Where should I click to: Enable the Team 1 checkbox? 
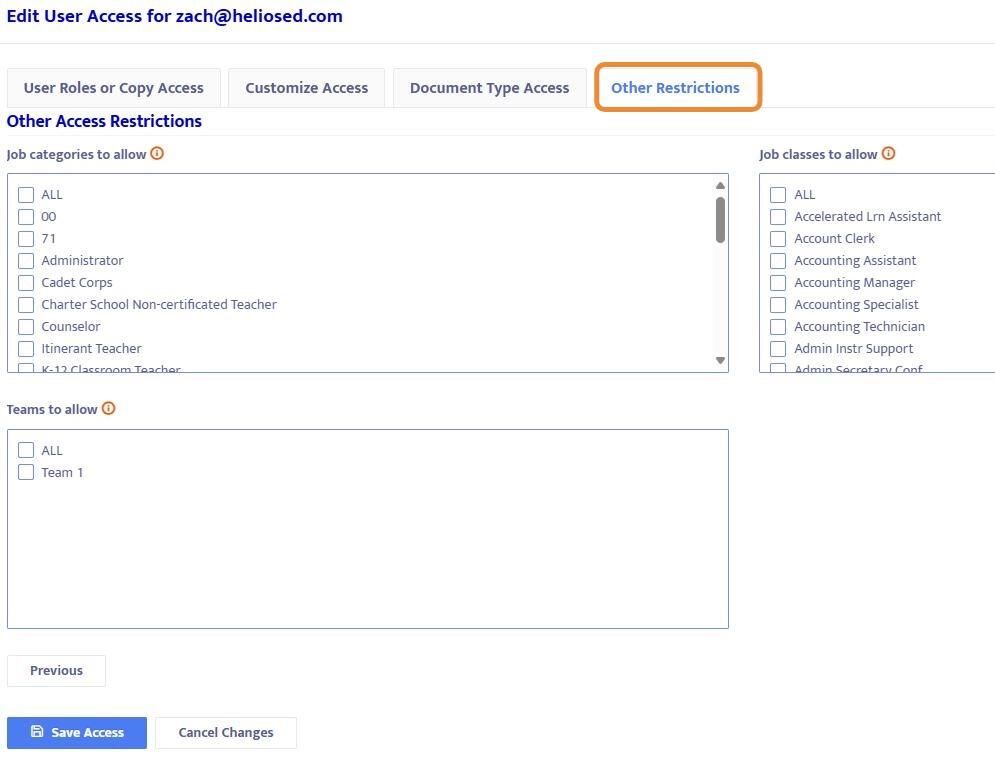coord(26,472)
